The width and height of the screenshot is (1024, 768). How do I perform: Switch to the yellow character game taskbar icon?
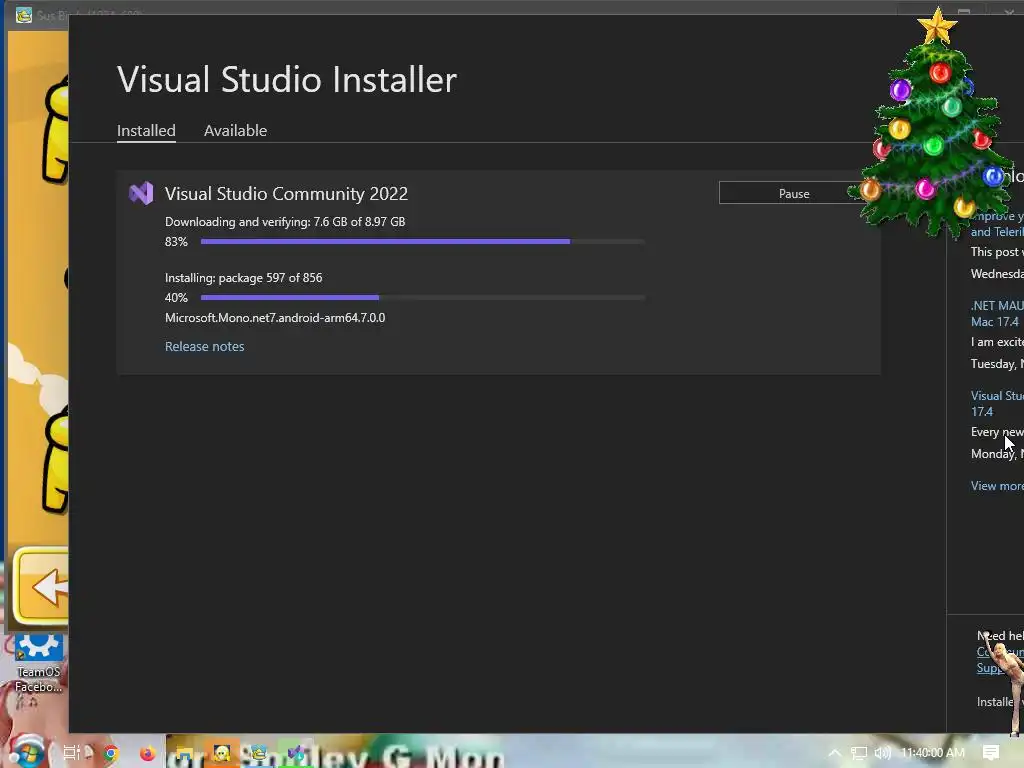(x=222, y=754)
